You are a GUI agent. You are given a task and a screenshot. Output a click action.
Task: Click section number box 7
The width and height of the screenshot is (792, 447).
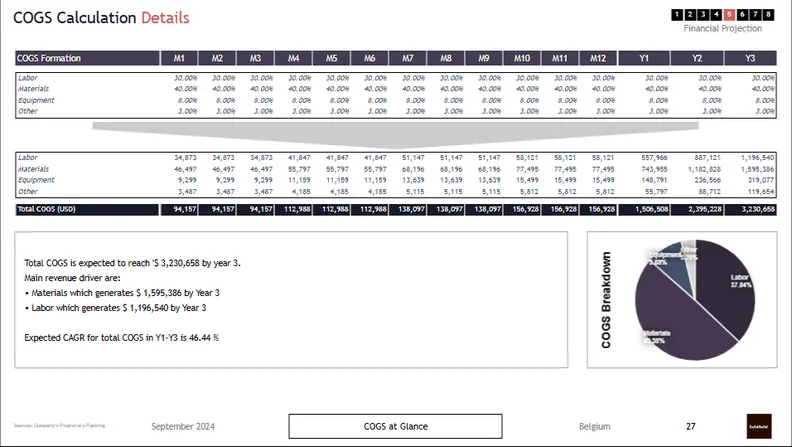(x=755, y=15)
